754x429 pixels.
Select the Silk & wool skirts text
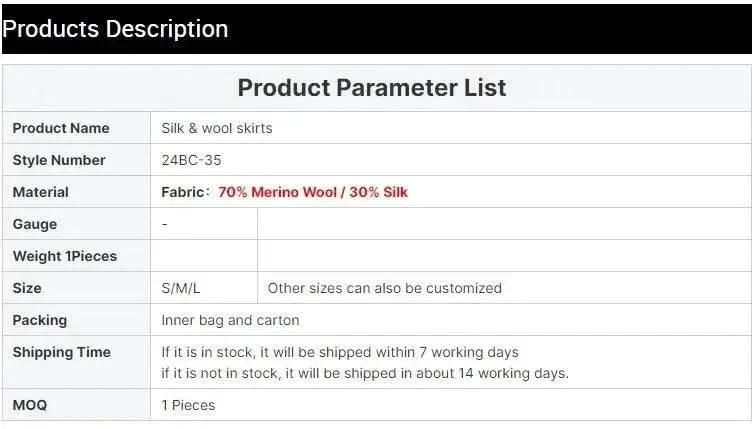(x=217, y=128)
